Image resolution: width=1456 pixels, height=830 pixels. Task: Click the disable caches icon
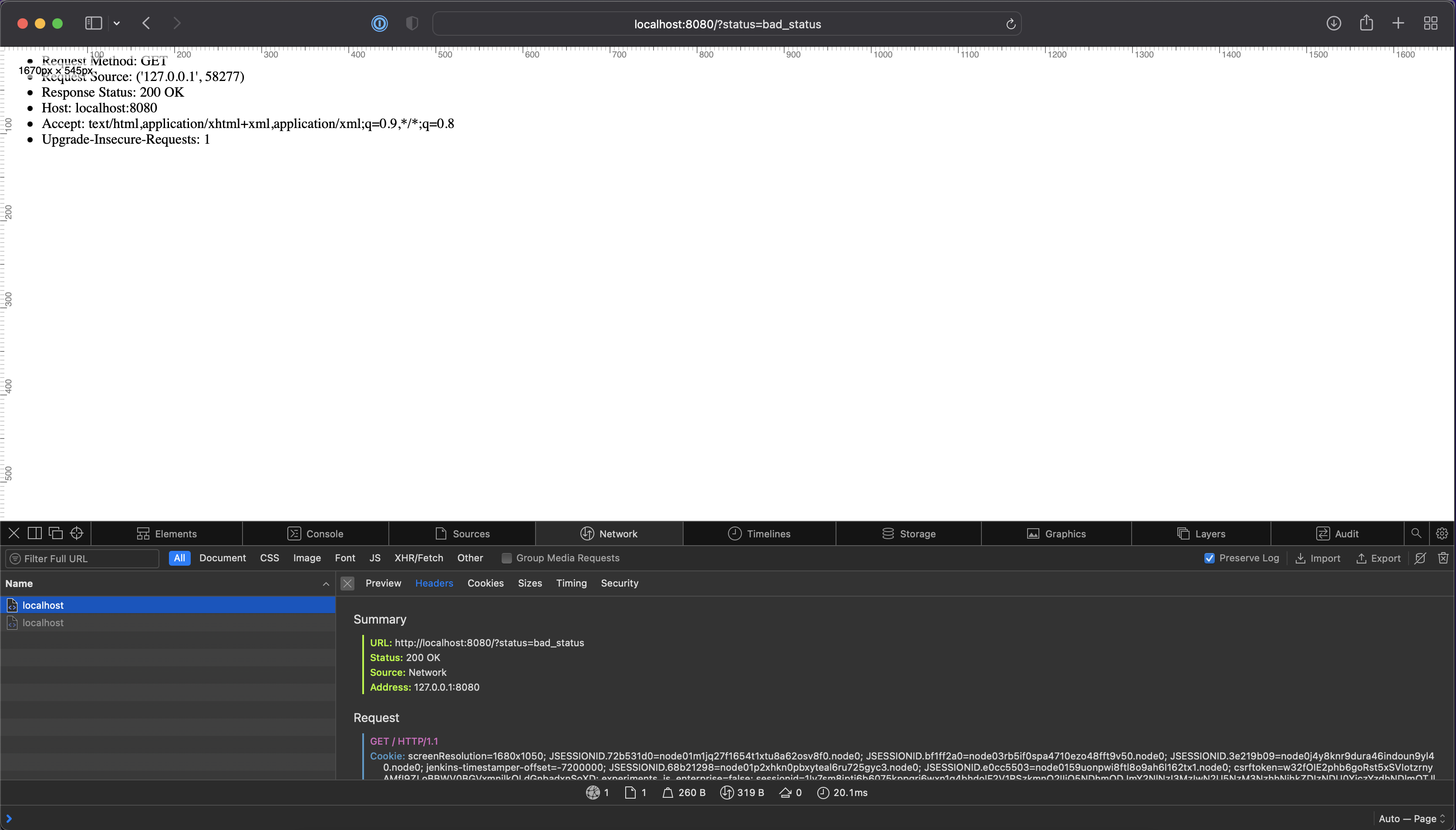coord(1420,558)
